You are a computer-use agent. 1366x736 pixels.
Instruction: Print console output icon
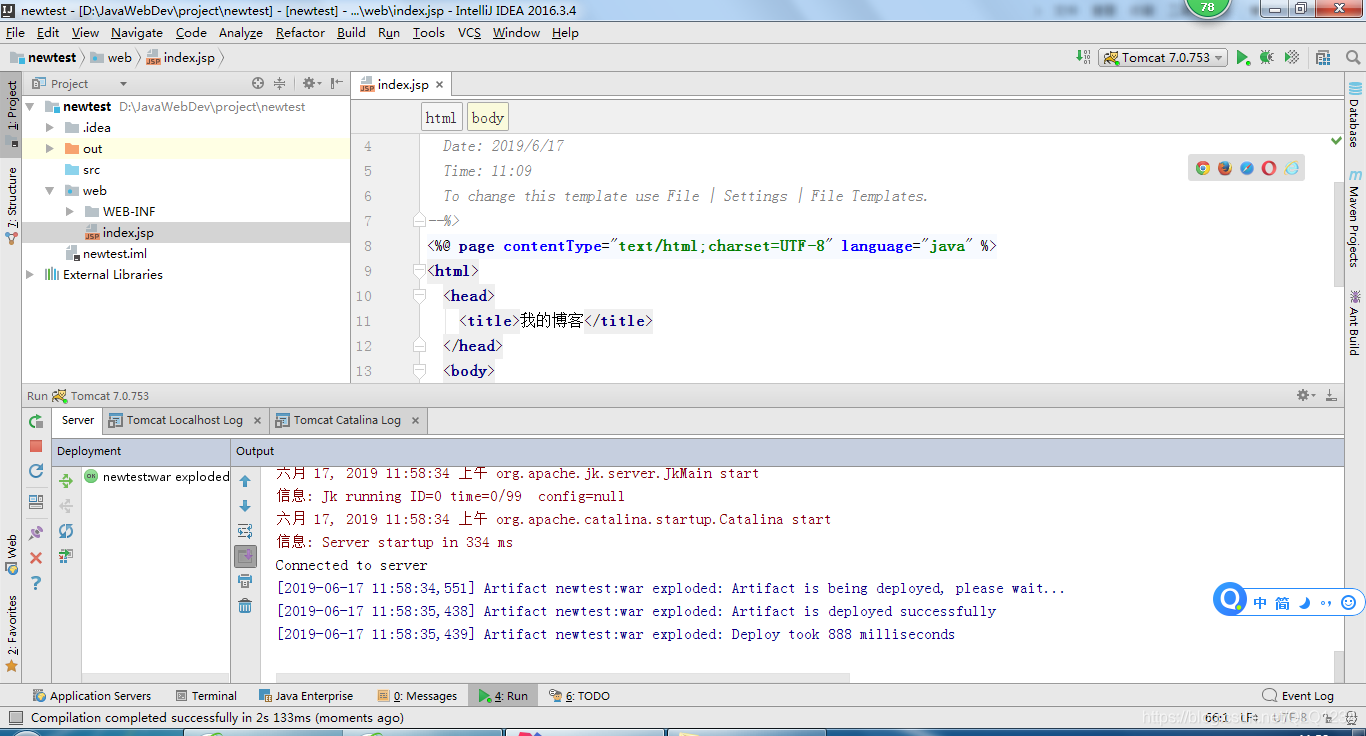pyautogui.click(x=245, y=581)
